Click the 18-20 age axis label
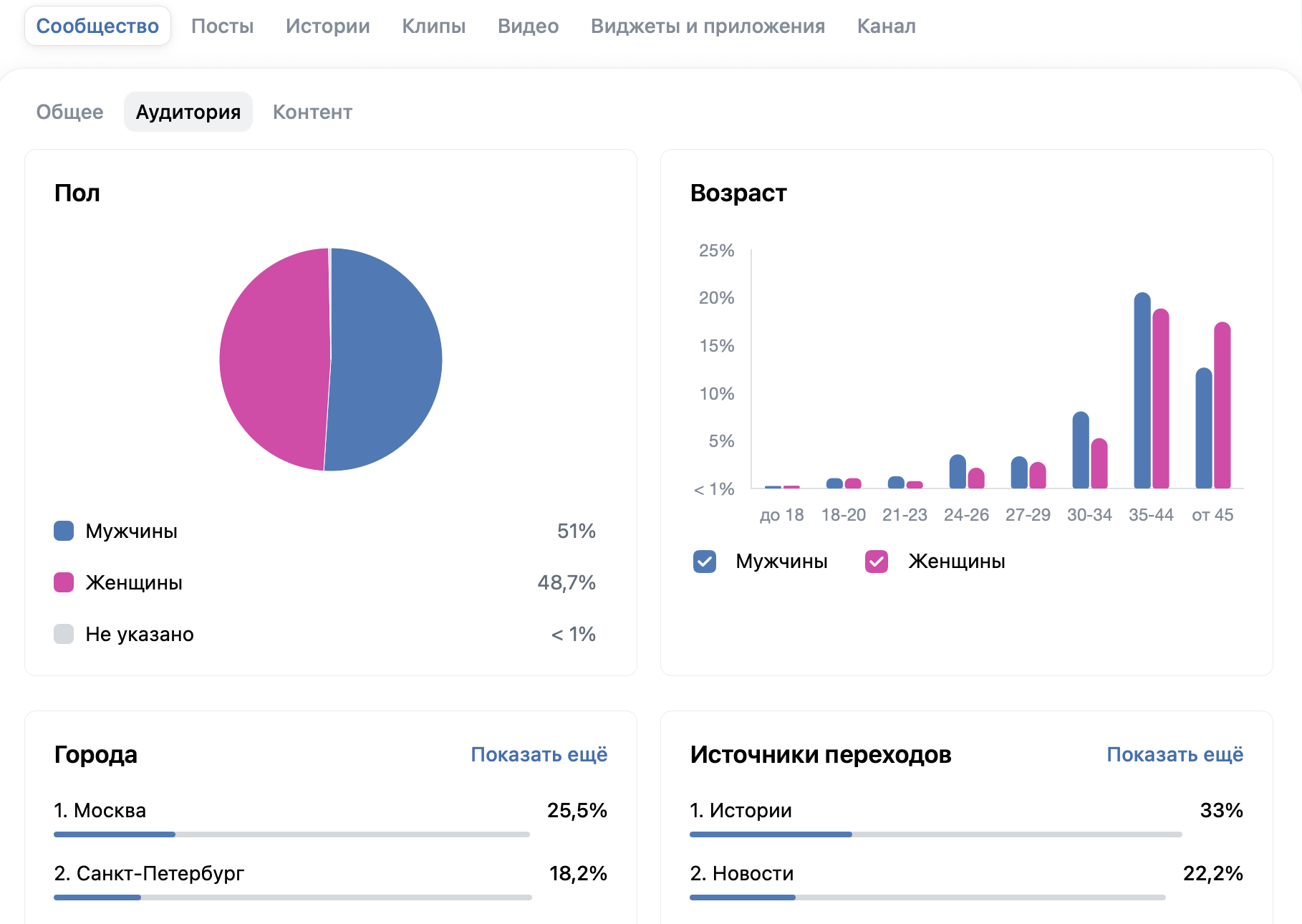This screenshot has height=924, width=1302. click(x=843, y=515)
